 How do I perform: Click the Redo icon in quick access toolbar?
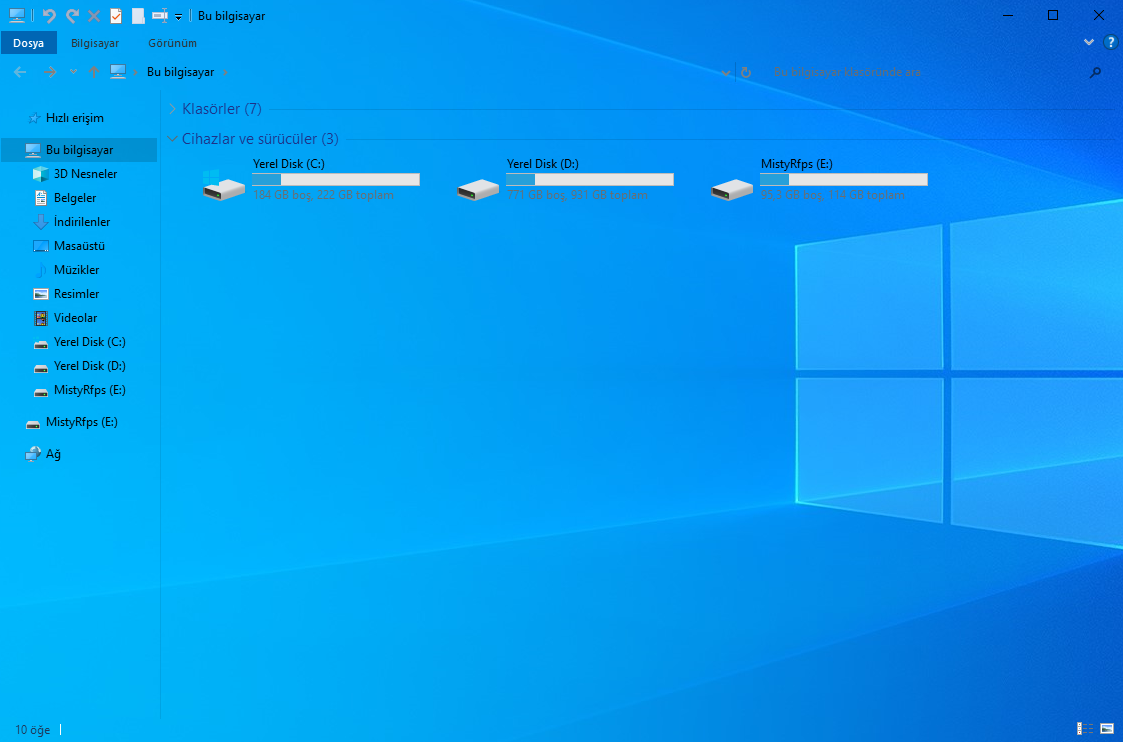click(72, 15)
